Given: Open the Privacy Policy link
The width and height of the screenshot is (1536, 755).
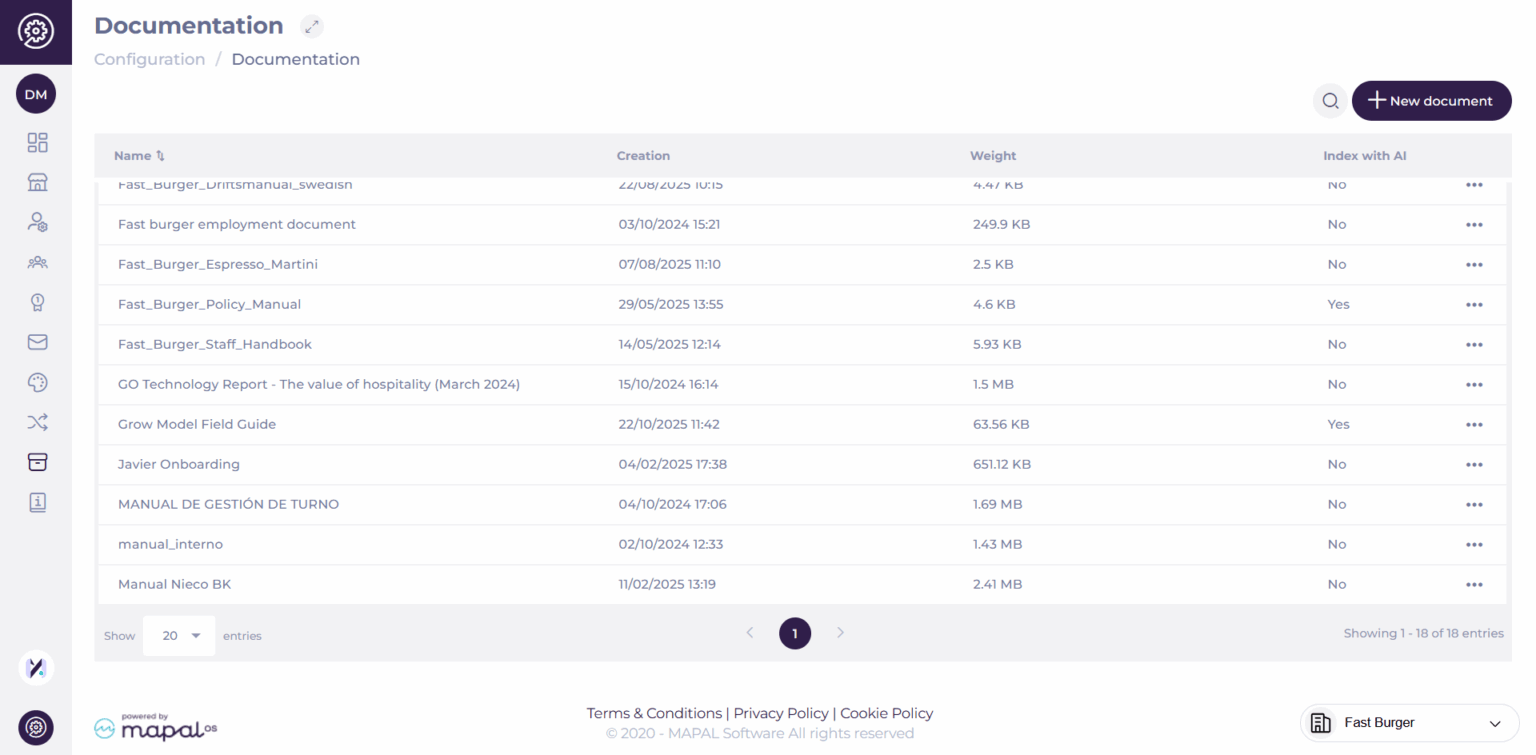Looking at the screenshot, I should 780,713.
